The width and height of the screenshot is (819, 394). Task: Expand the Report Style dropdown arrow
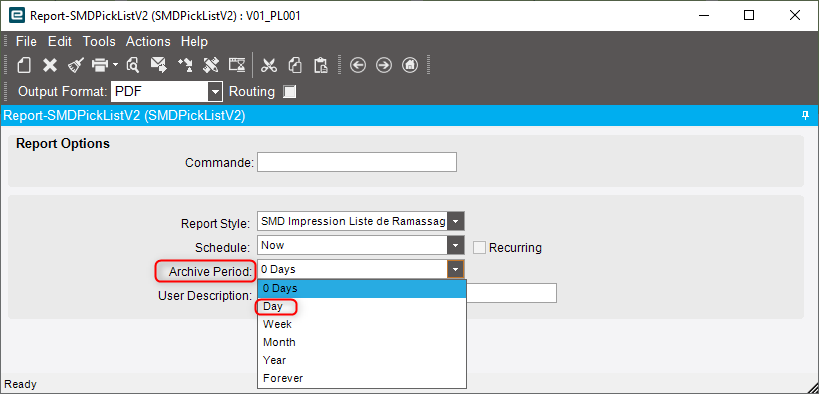[x=456, y=222]
